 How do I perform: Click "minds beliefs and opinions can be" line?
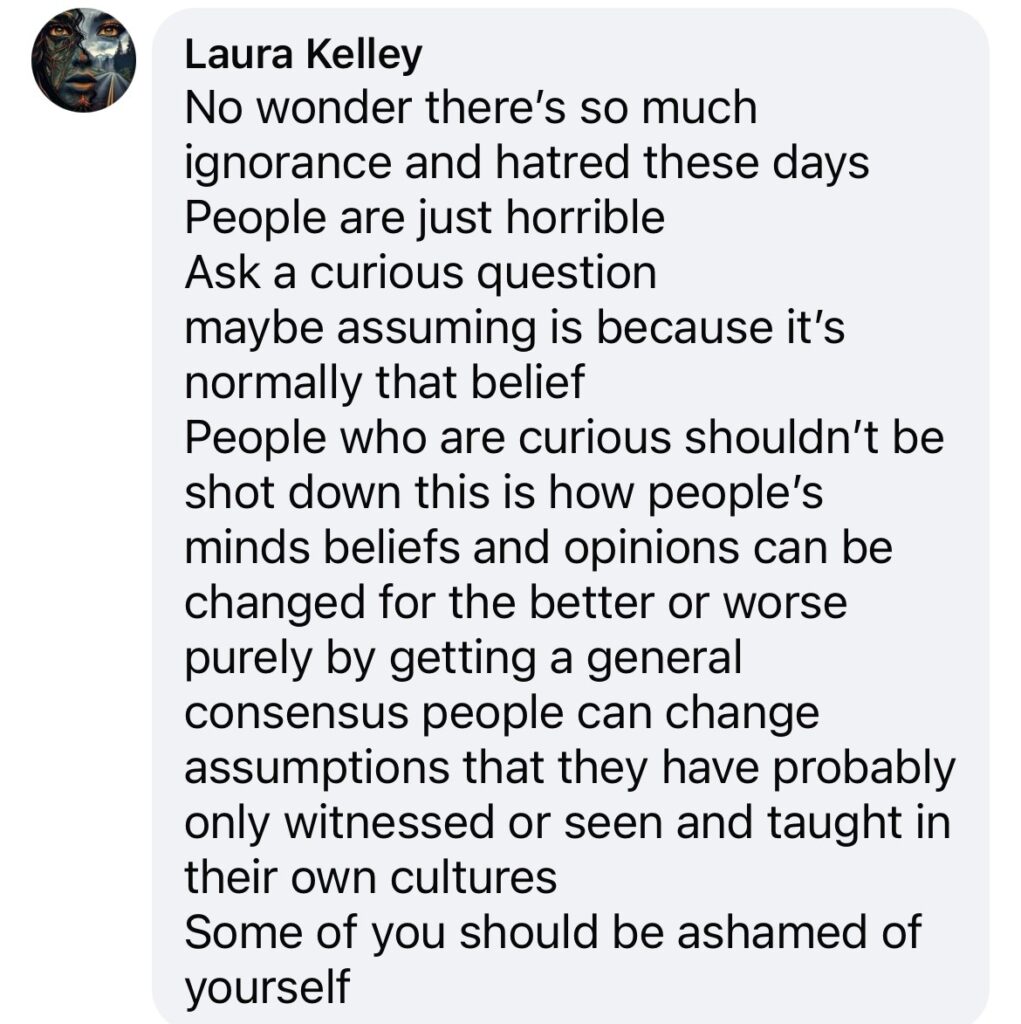(x=538, y=548)
